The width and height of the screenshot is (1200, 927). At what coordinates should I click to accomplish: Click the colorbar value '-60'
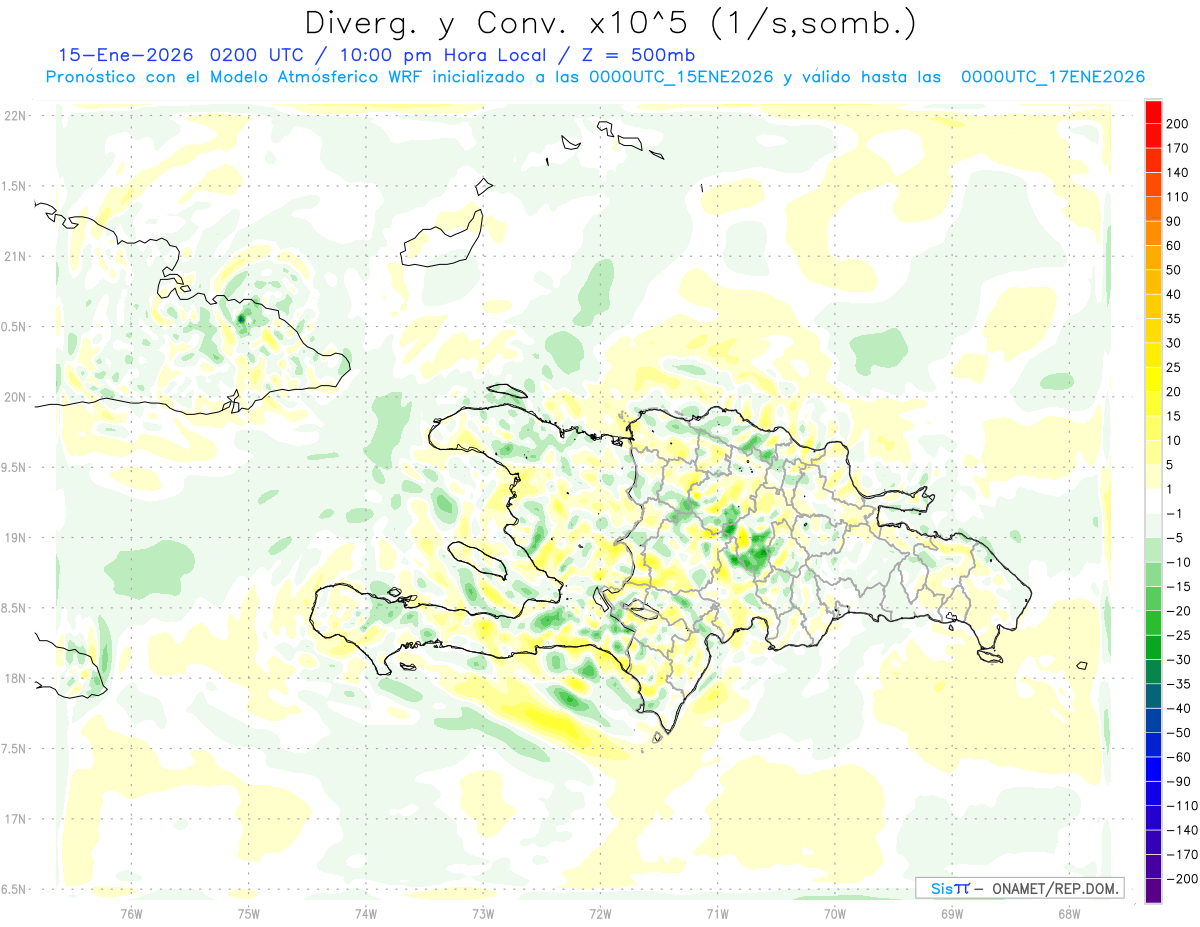coord(1181,757)
